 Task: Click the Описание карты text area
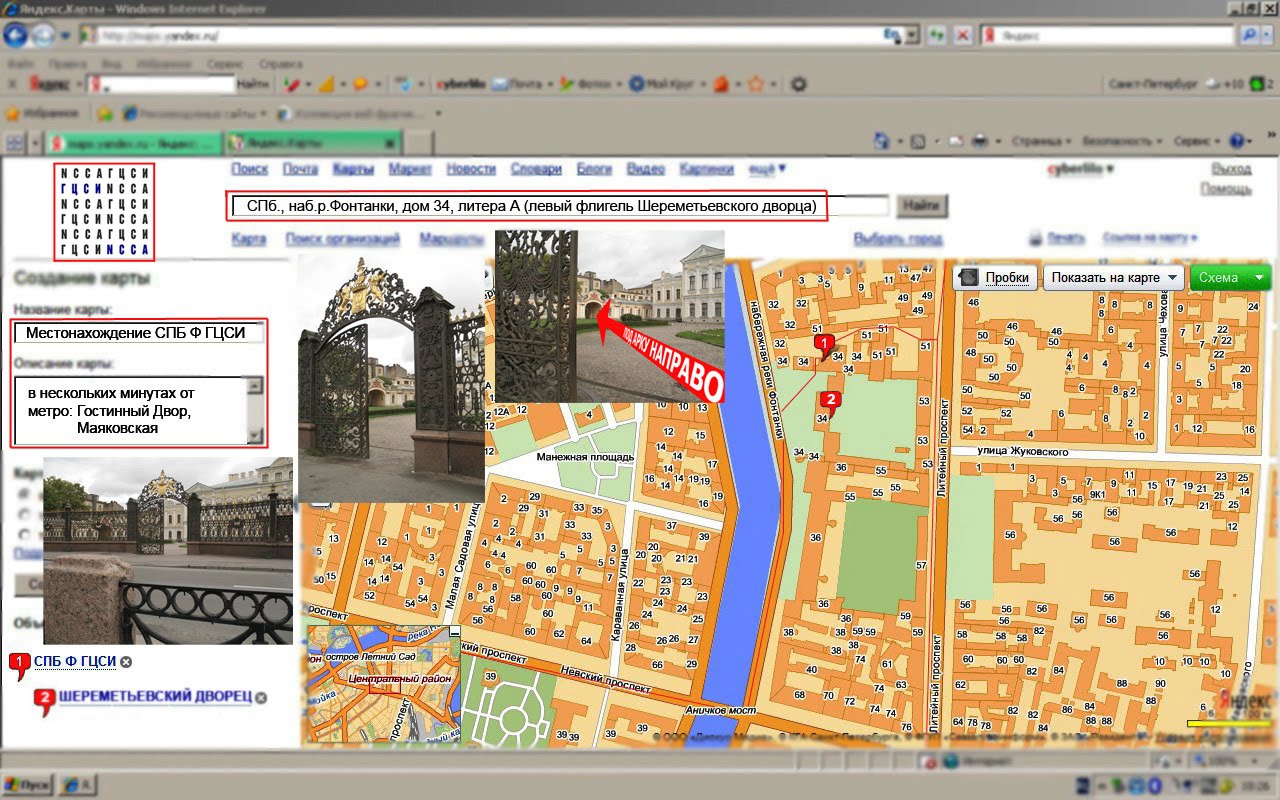(130, 410)
